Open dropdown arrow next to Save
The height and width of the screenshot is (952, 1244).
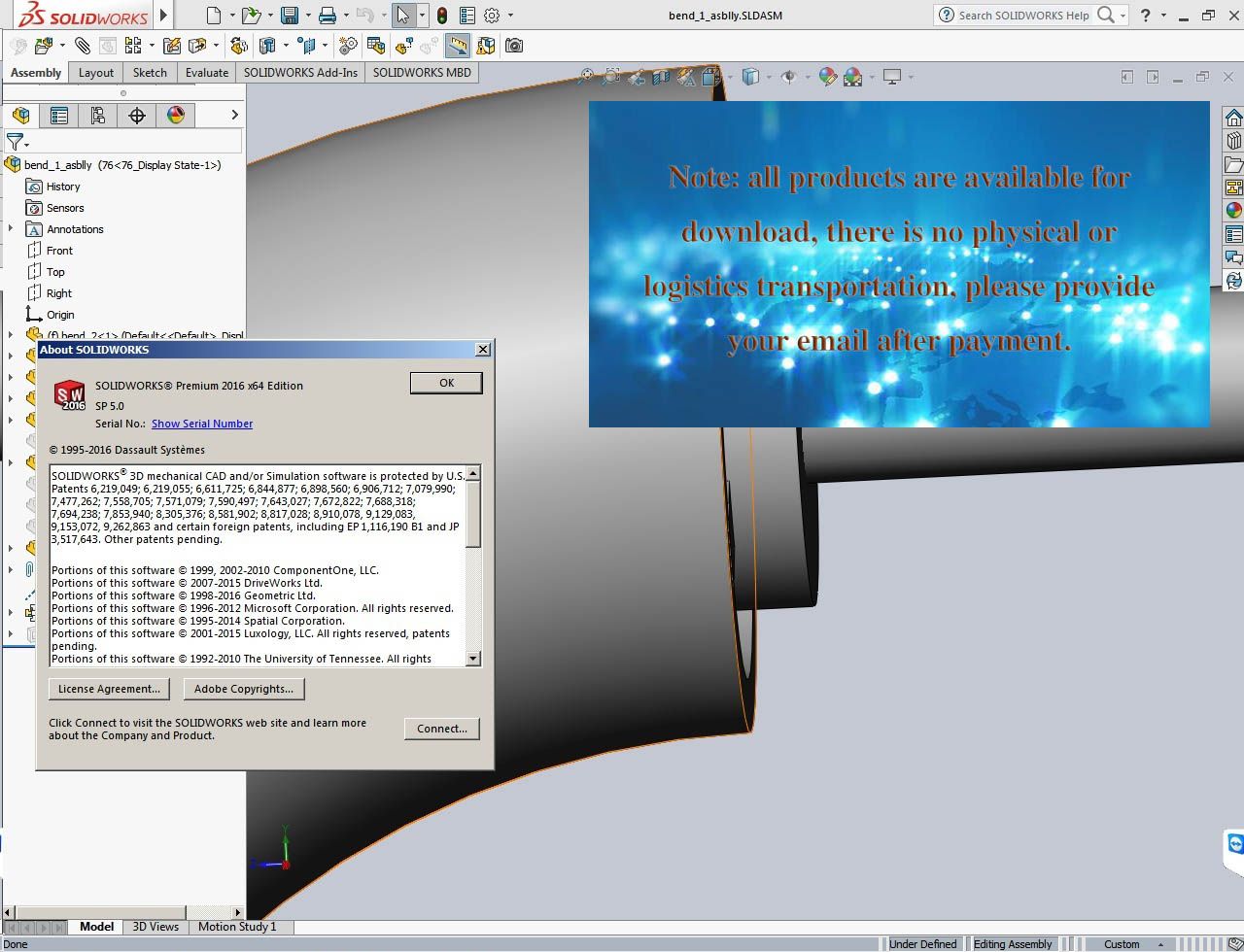[307, 16]
